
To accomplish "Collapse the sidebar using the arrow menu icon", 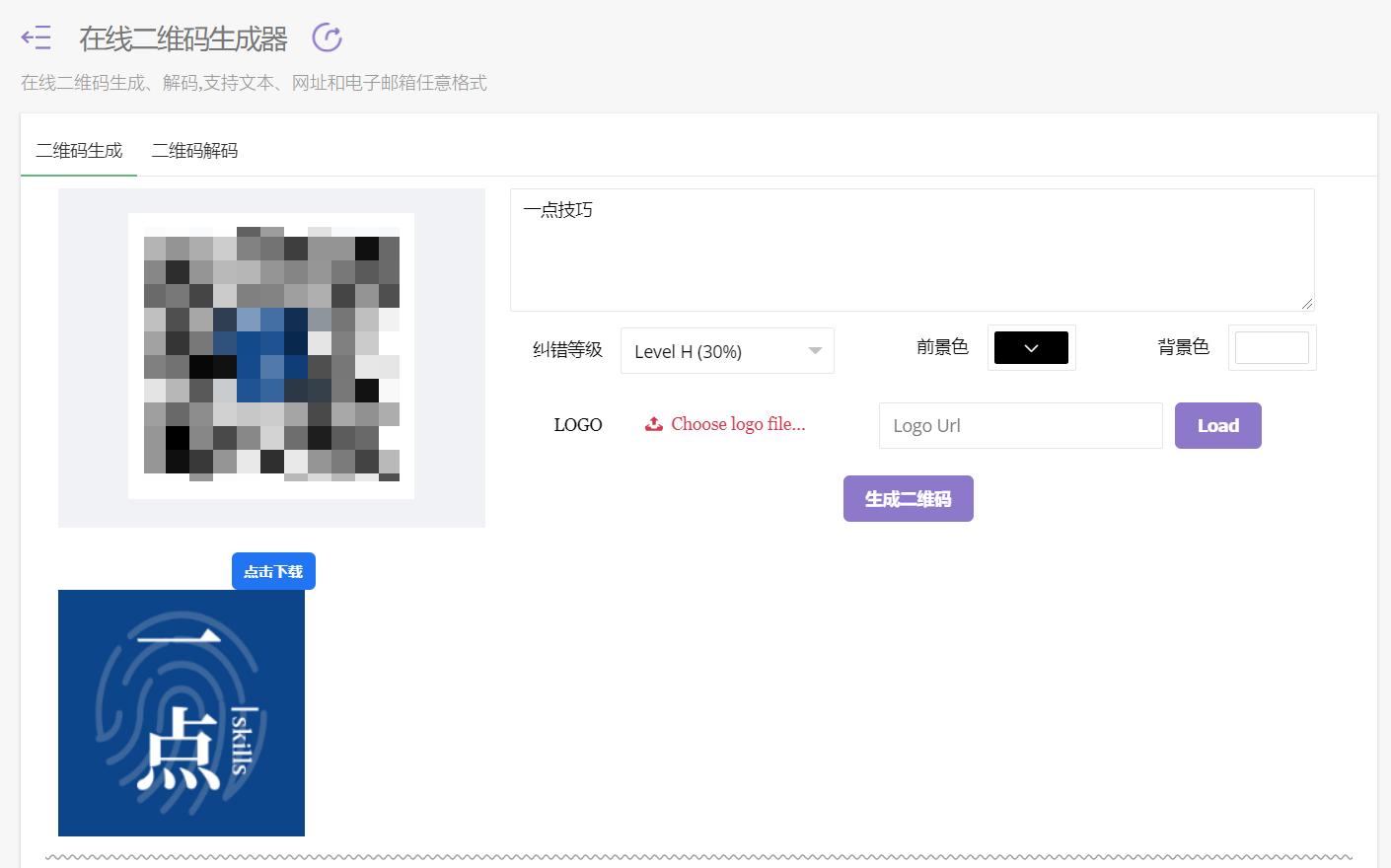I will (x=36, y=36).
